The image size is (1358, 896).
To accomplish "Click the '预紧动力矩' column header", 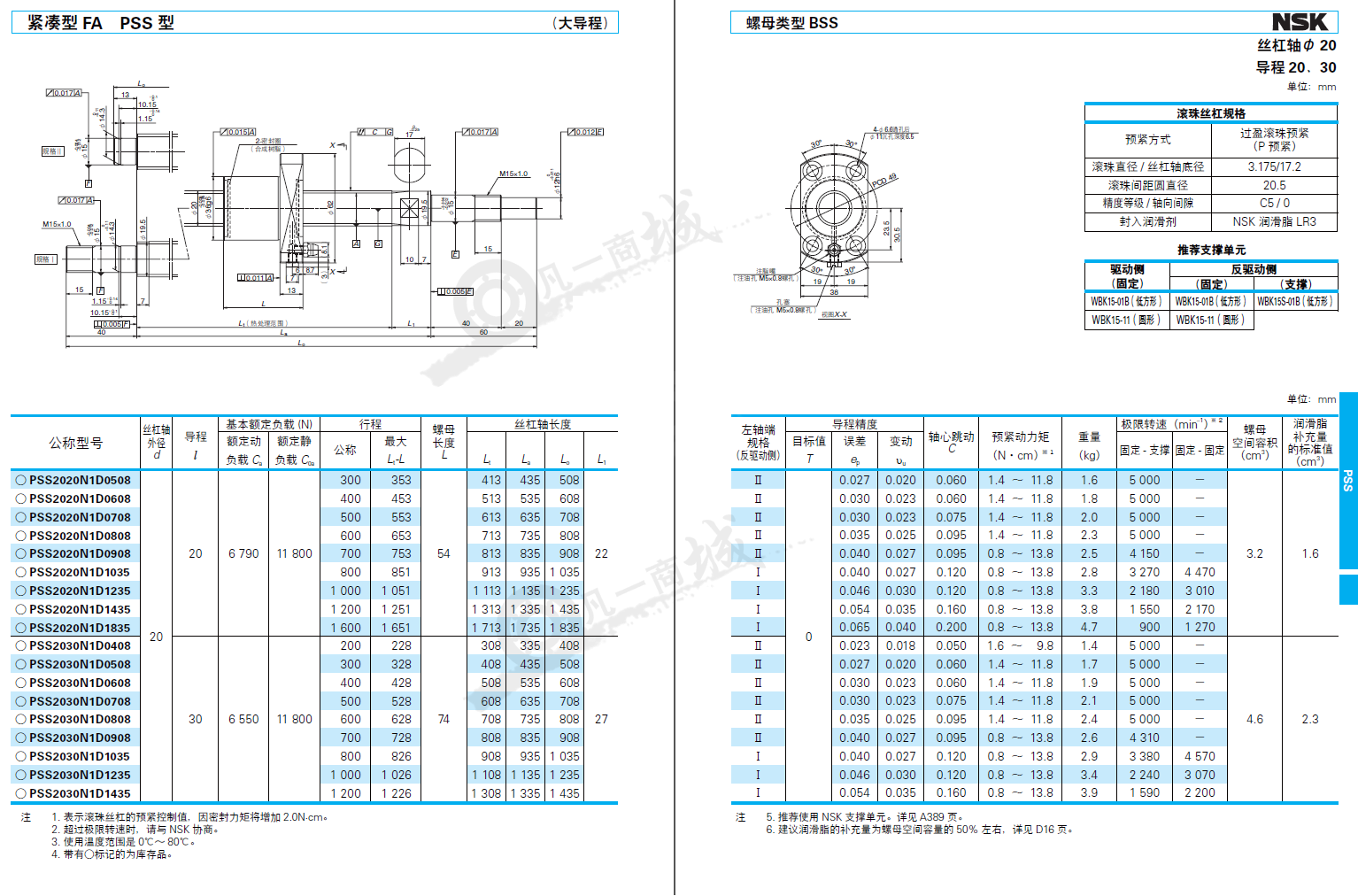I will tap(1021, 436).
